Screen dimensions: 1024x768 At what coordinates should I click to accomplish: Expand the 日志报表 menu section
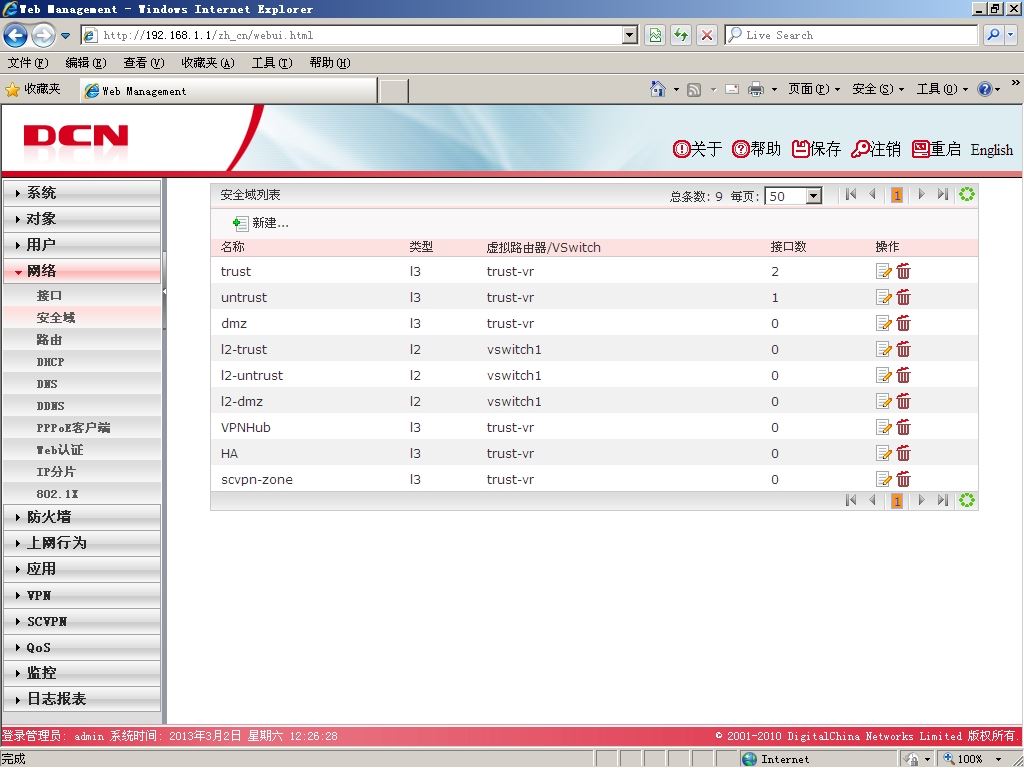pos(82,699)
